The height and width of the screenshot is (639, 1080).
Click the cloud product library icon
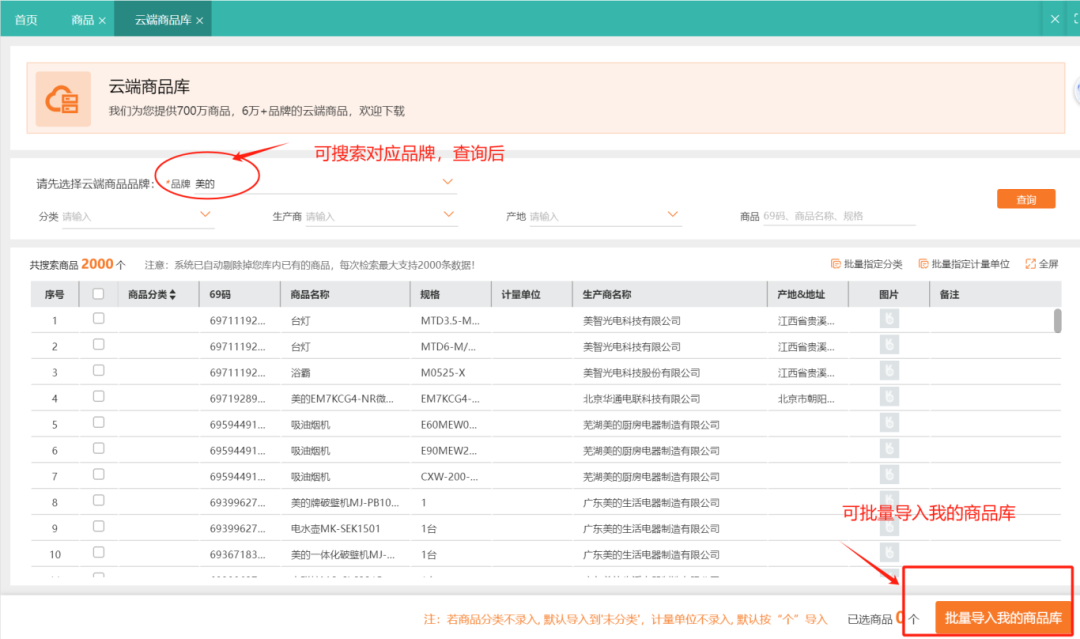pyautogui.click(x=63, y=99)
